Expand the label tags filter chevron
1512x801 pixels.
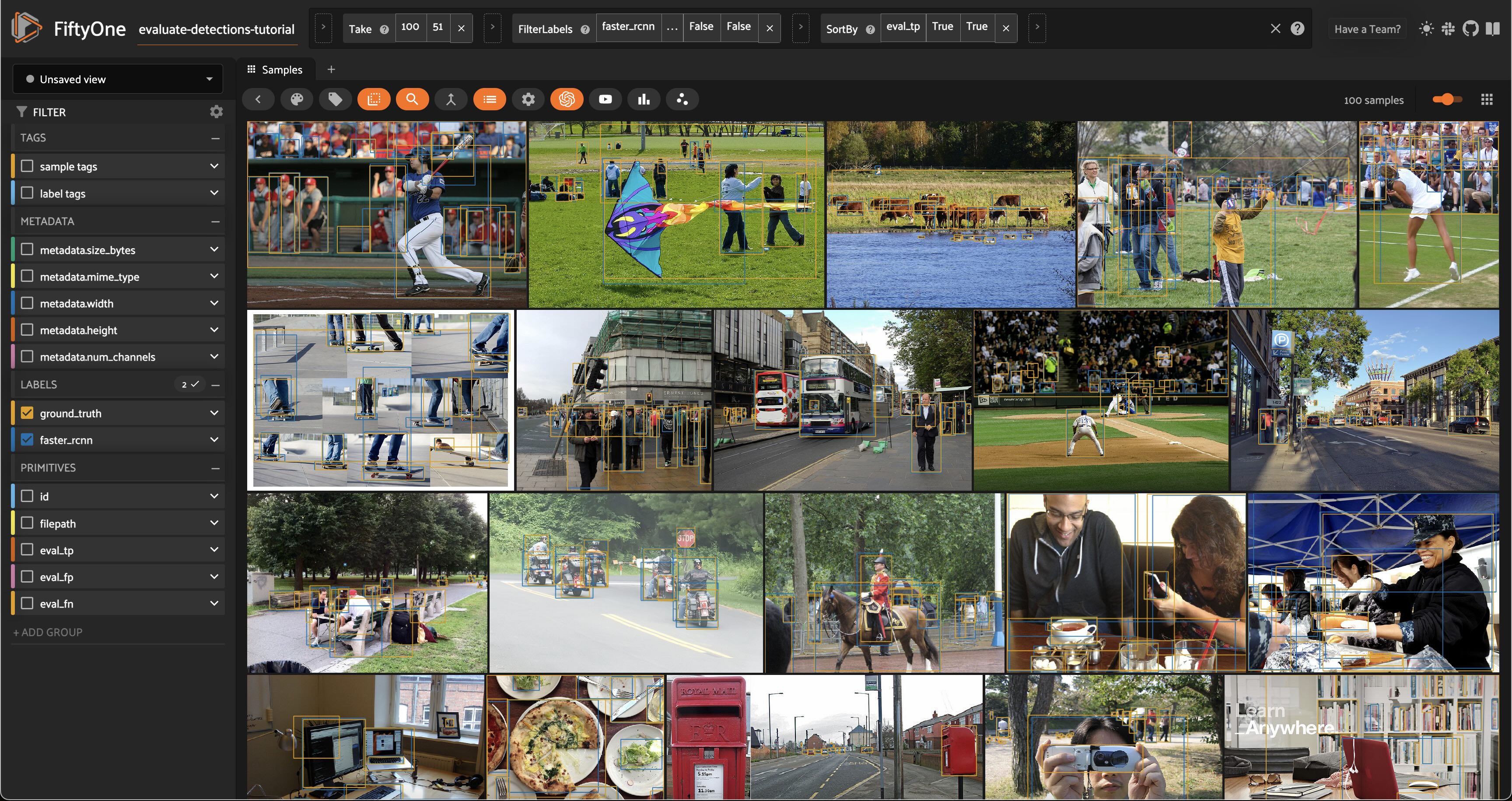pyautogui.click(x=214, y=193)
